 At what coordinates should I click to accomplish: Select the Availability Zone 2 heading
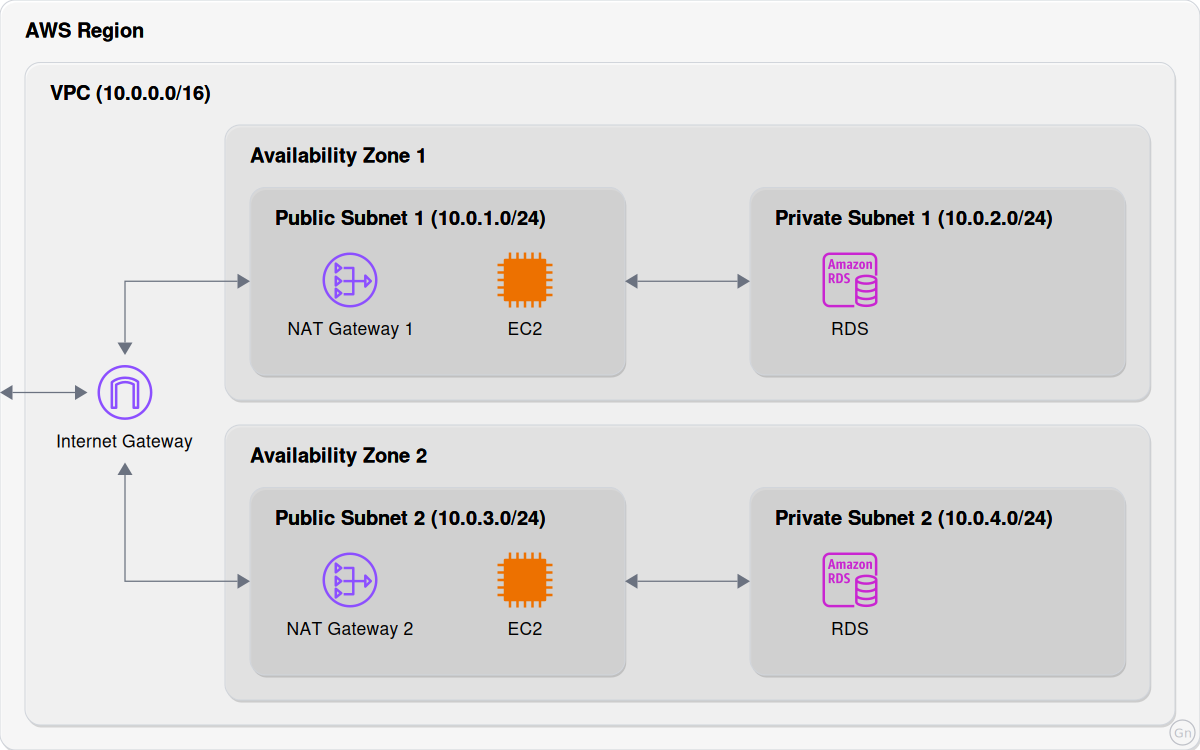[338, 456]
